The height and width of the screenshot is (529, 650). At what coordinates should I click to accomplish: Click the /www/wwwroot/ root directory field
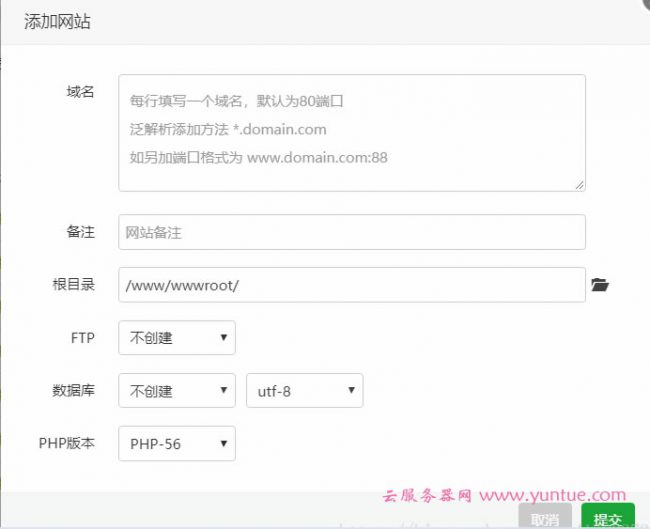pyautogui.click(x=351, y=285)
